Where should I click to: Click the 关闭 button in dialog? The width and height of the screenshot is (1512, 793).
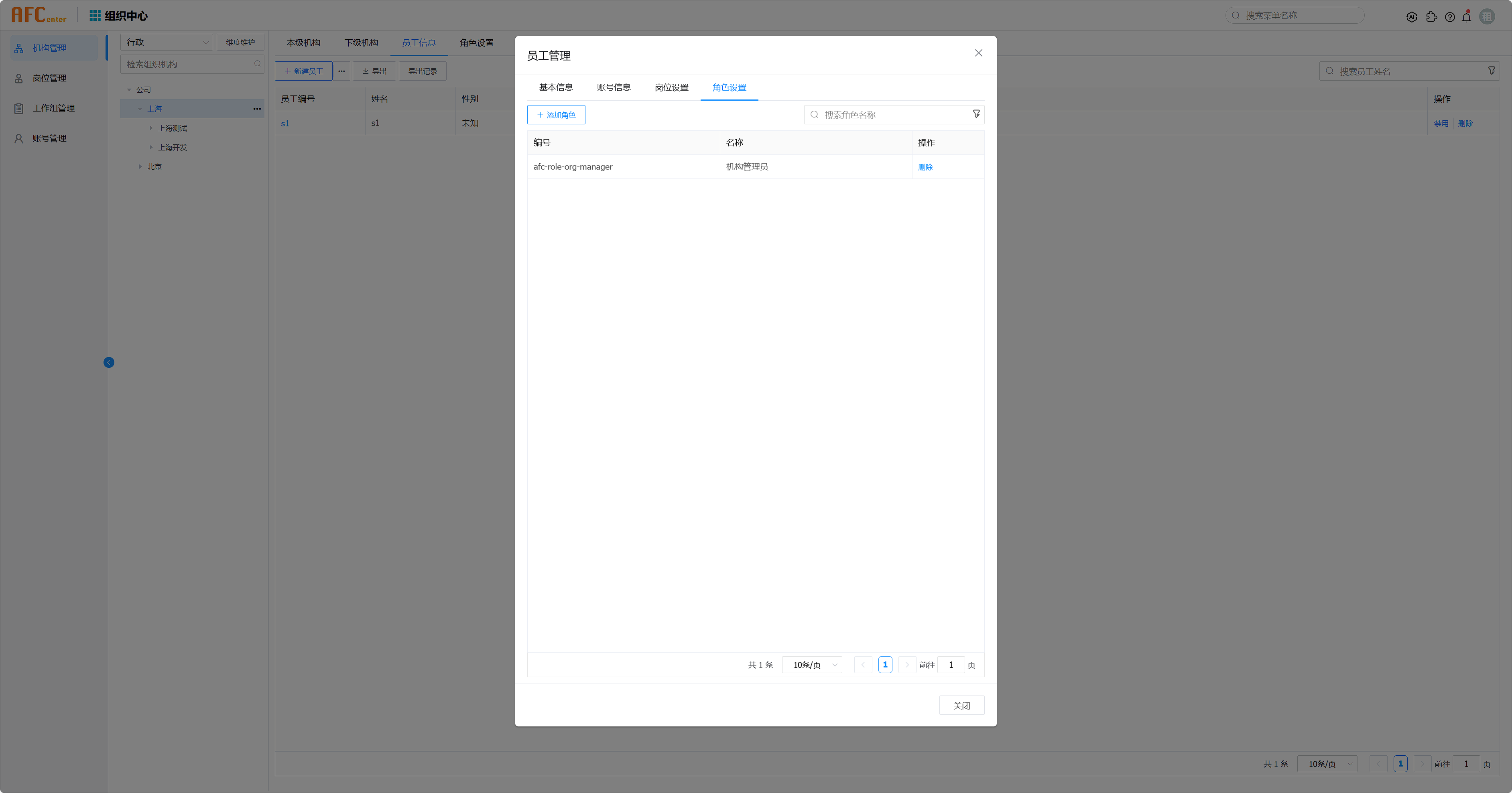[x=961, y=706]
